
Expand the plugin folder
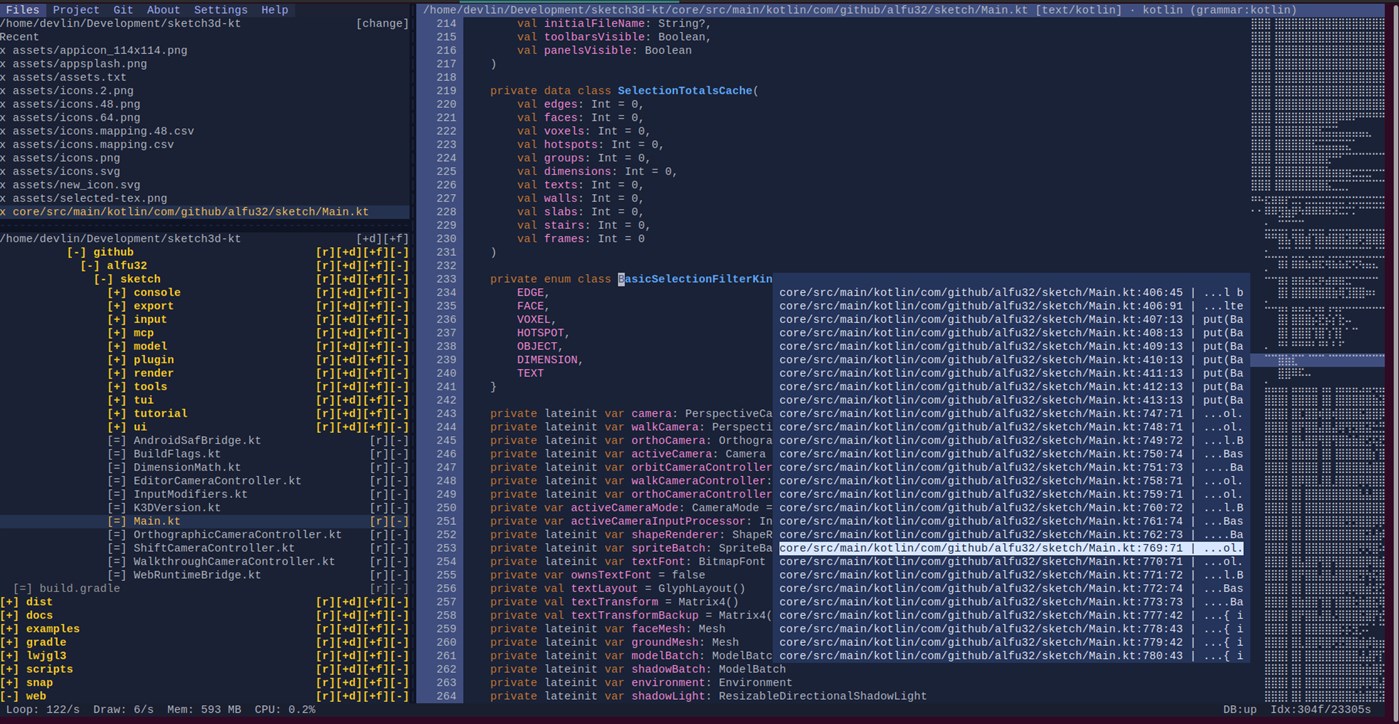pos(117,360)
